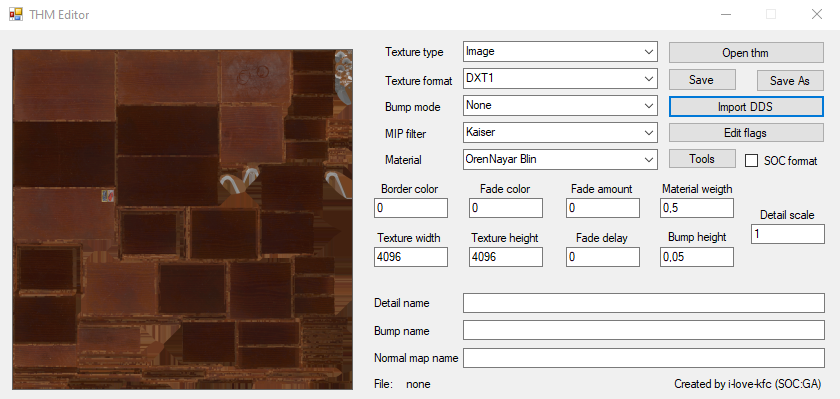Focus the Normal map name text box
This screenshot has width=840, height=399.
click(x=643, y=358)
